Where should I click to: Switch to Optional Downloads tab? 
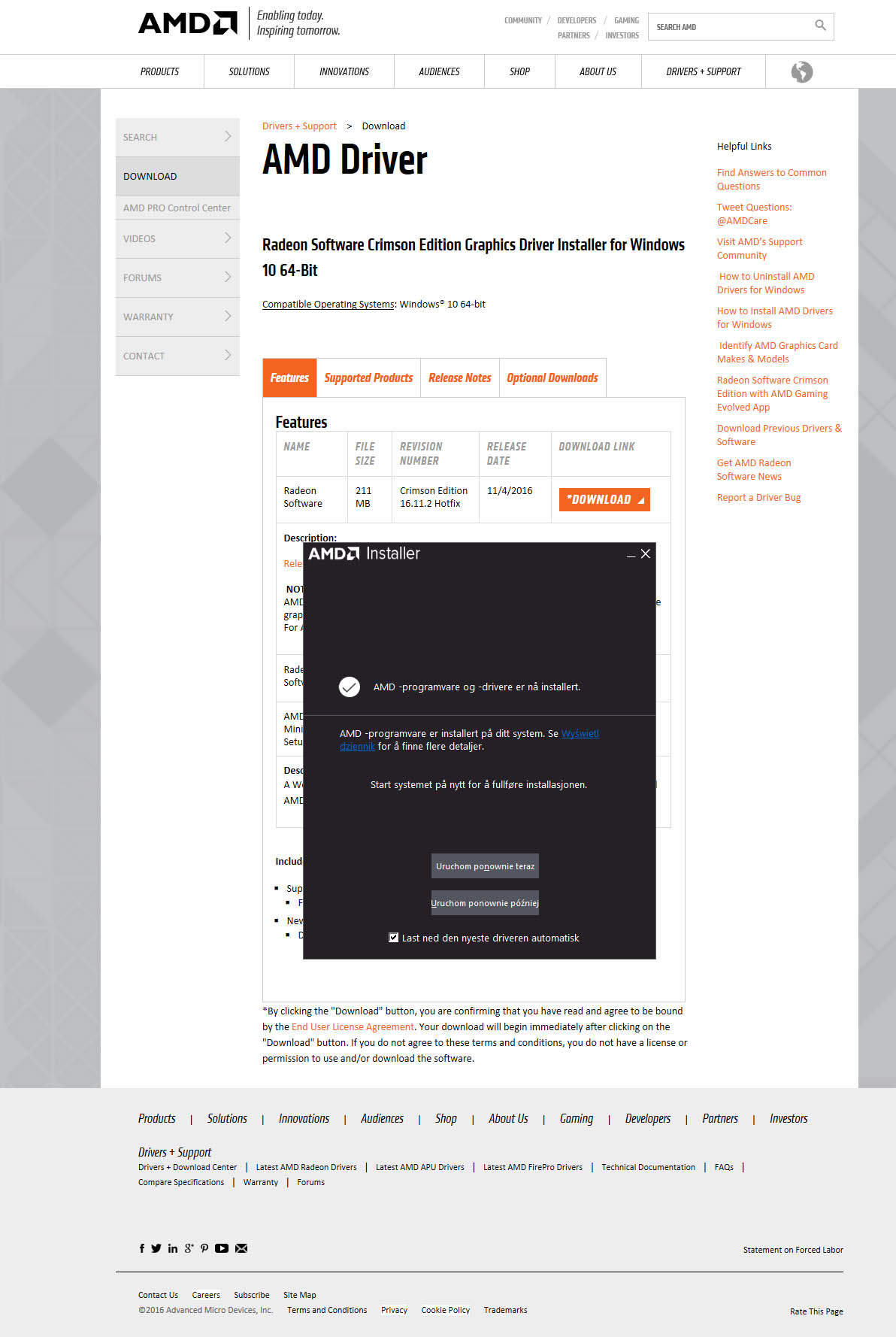552,377
